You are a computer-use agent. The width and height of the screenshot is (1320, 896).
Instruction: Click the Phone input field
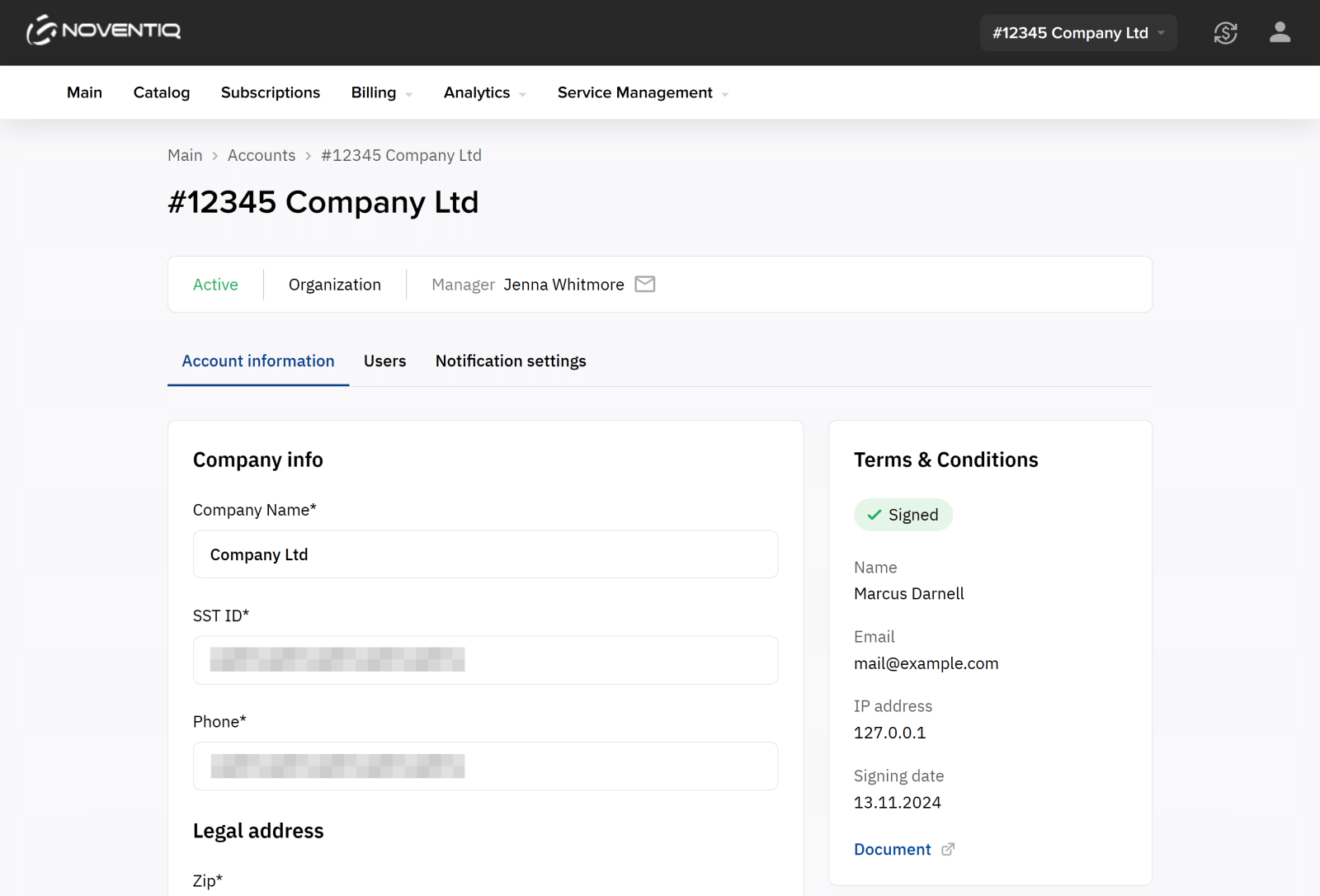click(485, 766)
